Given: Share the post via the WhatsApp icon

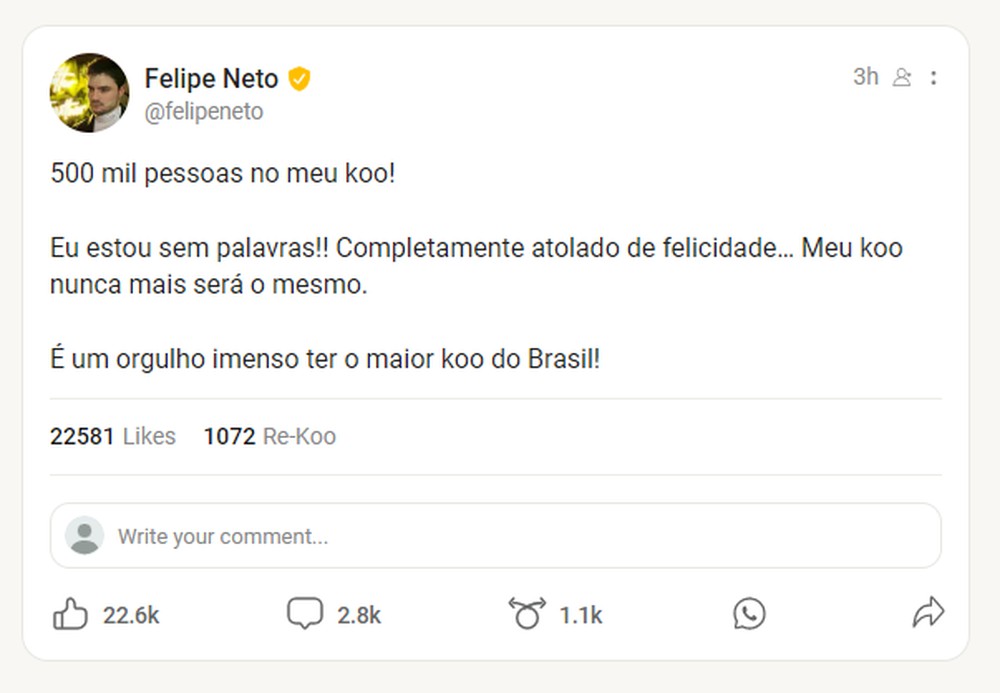Looking at the screenshot, I should [x=750, y=613].
